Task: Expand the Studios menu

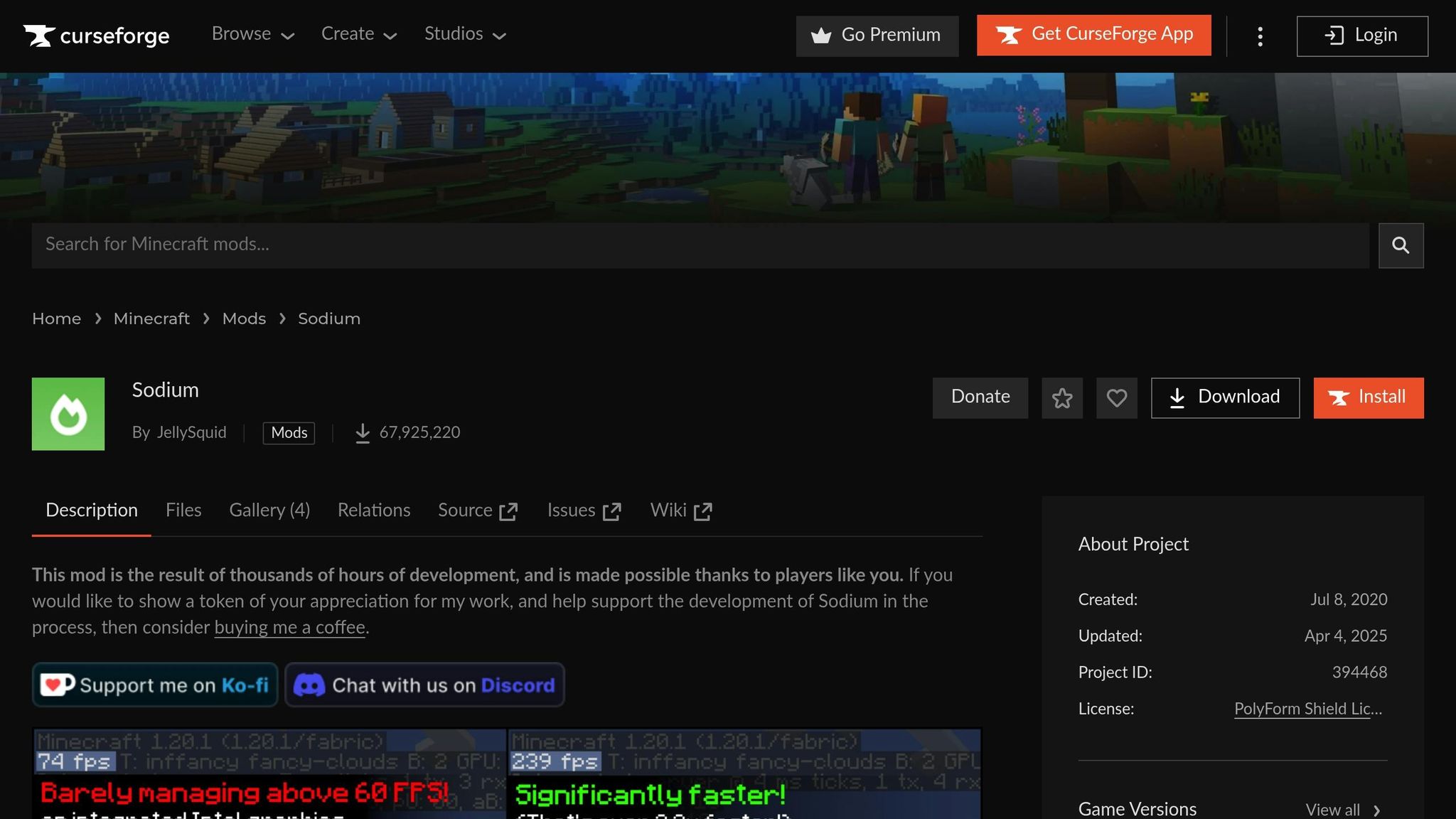Action: tap(465, 34)
